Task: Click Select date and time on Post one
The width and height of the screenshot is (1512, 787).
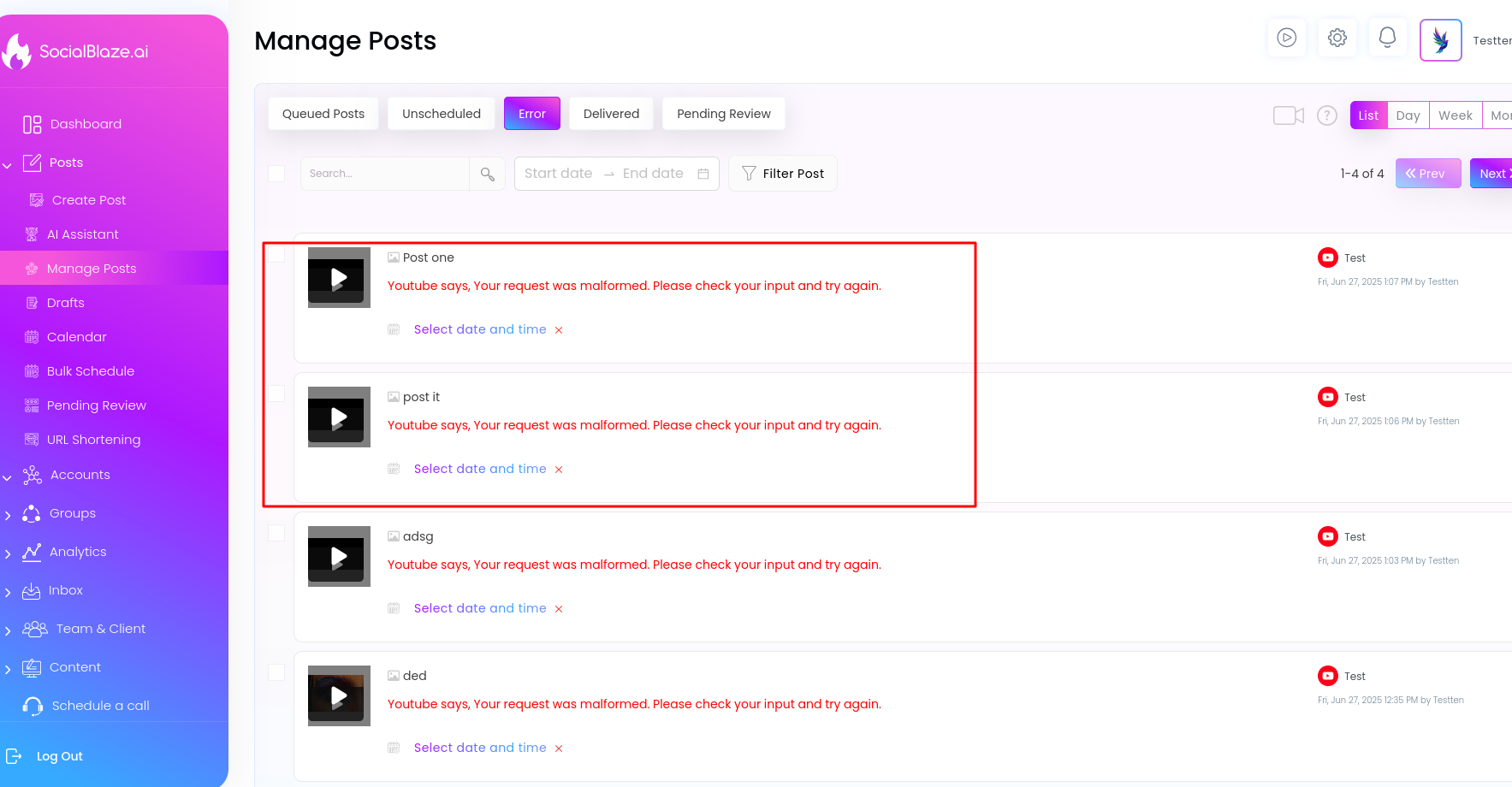Action: [480, 329]
